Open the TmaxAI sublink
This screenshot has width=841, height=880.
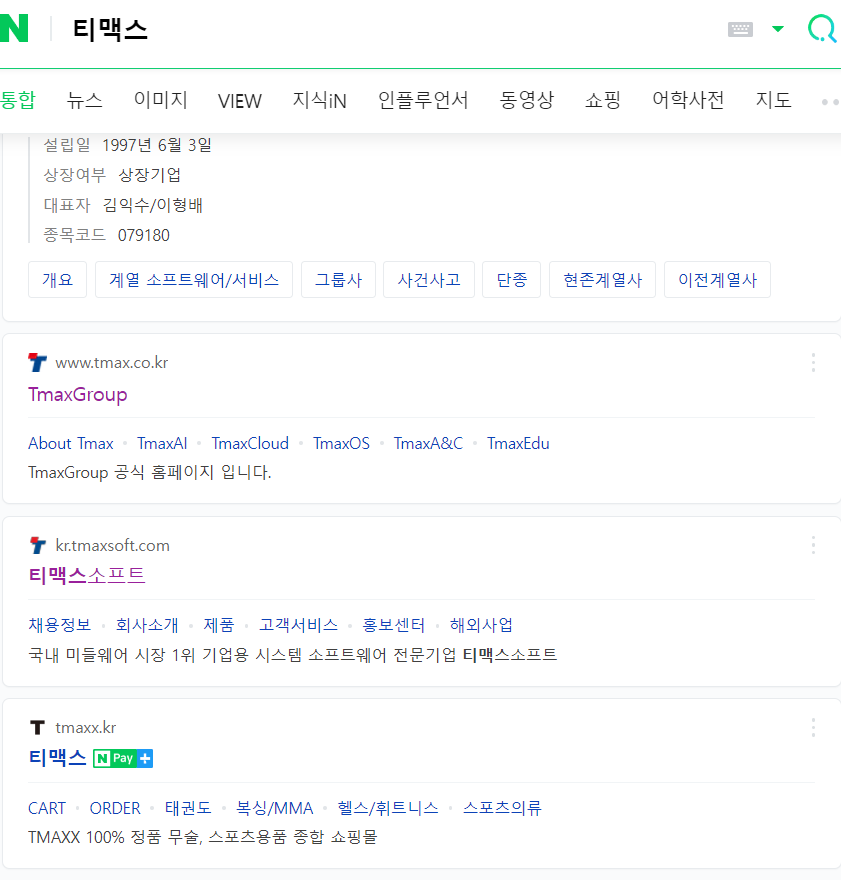tap(162, 443)
